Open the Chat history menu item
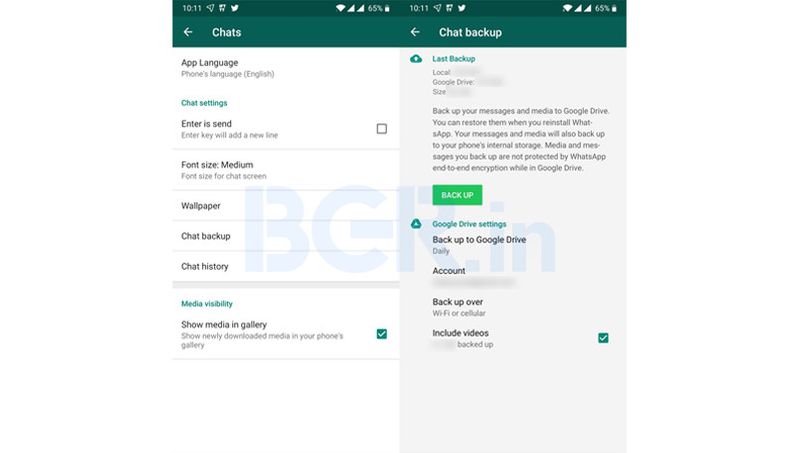Image resolution: width=800 pixels, height=453 pixels. pos(286,266)
